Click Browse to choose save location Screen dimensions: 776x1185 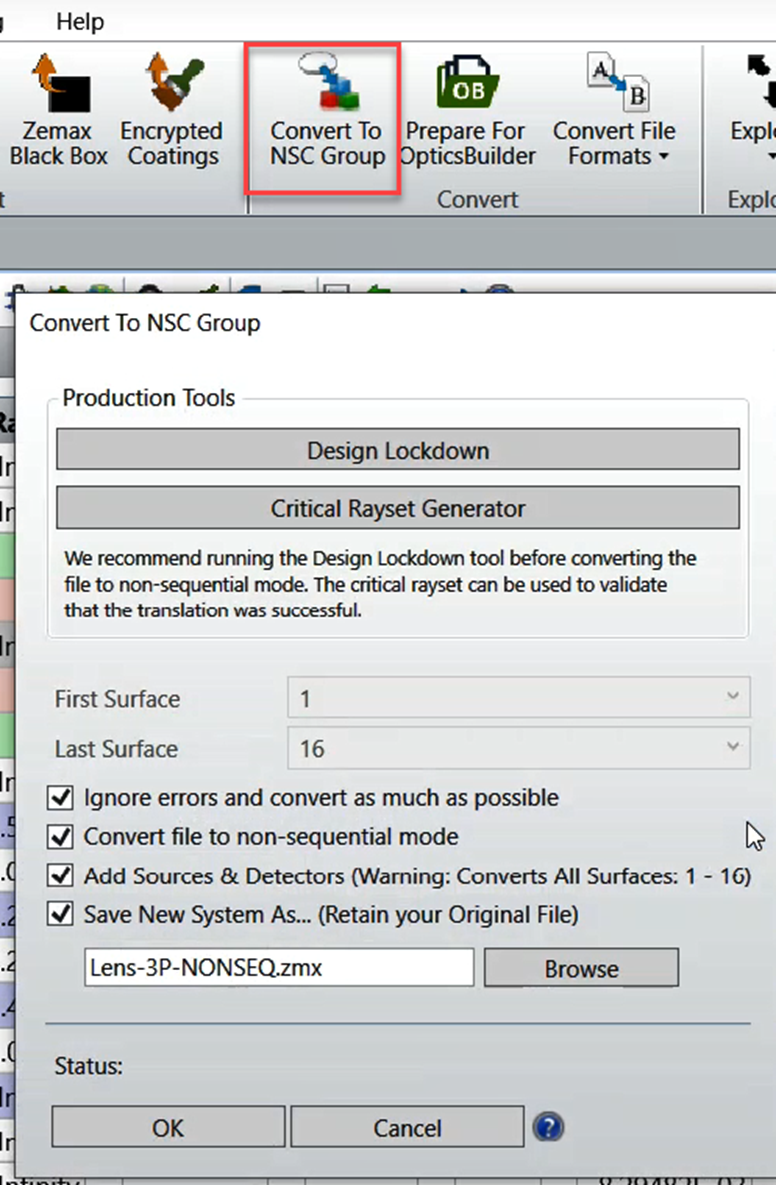click(x=581, y=968)
